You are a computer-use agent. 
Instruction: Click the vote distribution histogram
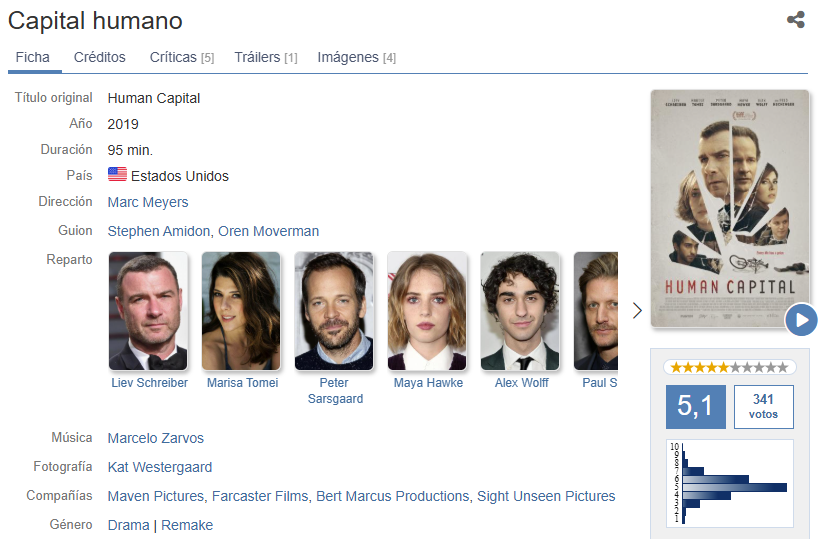point(729,483)
